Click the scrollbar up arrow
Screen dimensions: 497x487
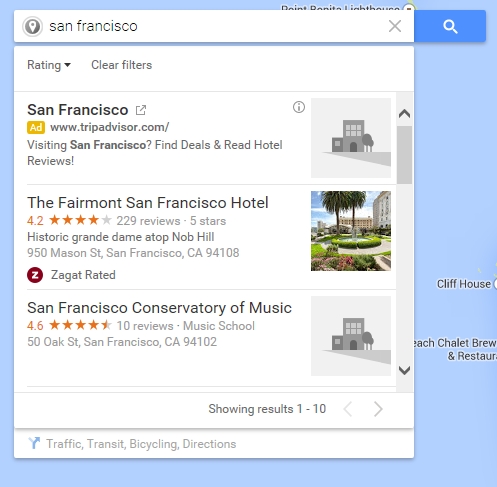404,114
